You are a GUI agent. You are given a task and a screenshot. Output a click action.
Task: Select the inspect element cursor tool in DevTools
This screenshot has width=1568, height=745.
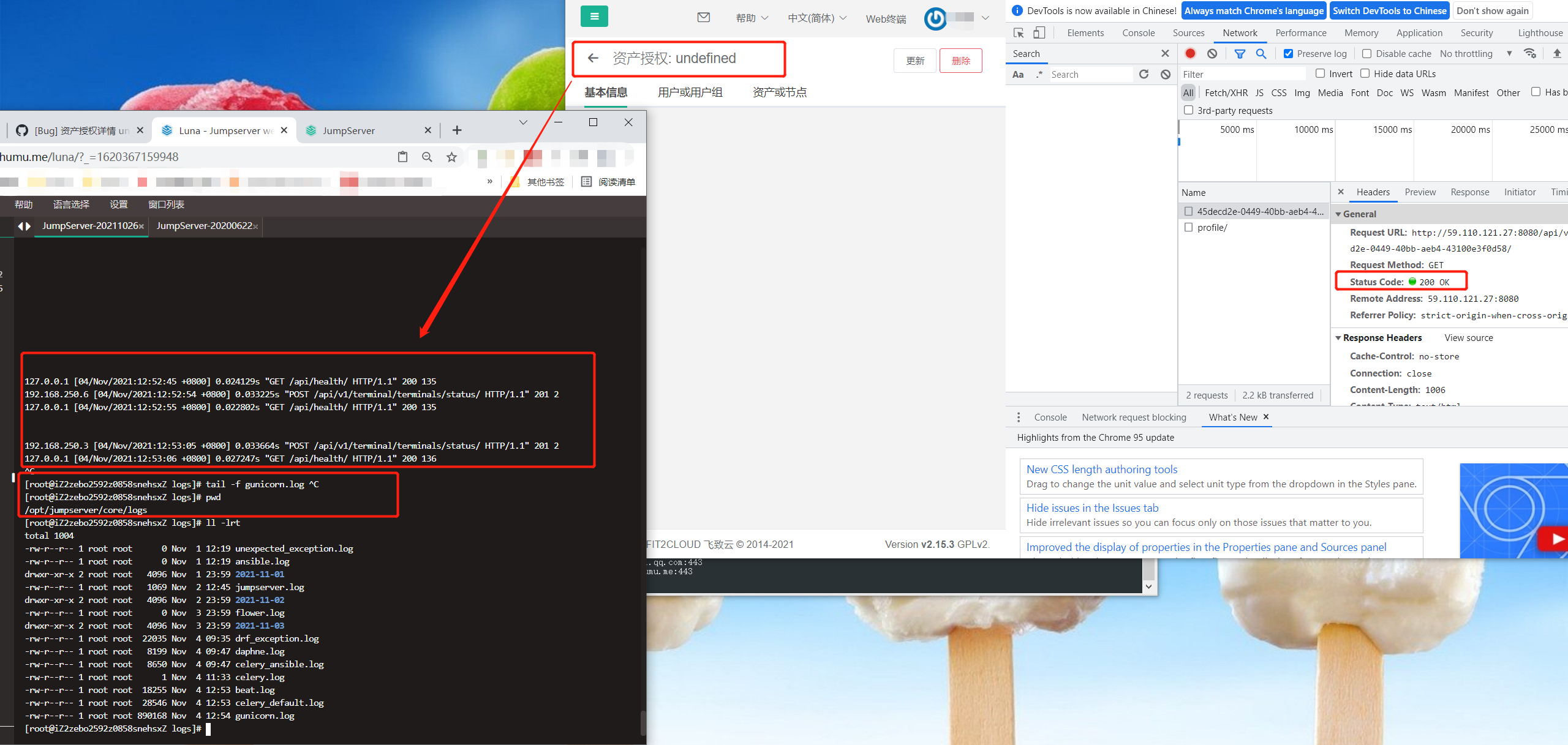click(x=1018, y=32)
